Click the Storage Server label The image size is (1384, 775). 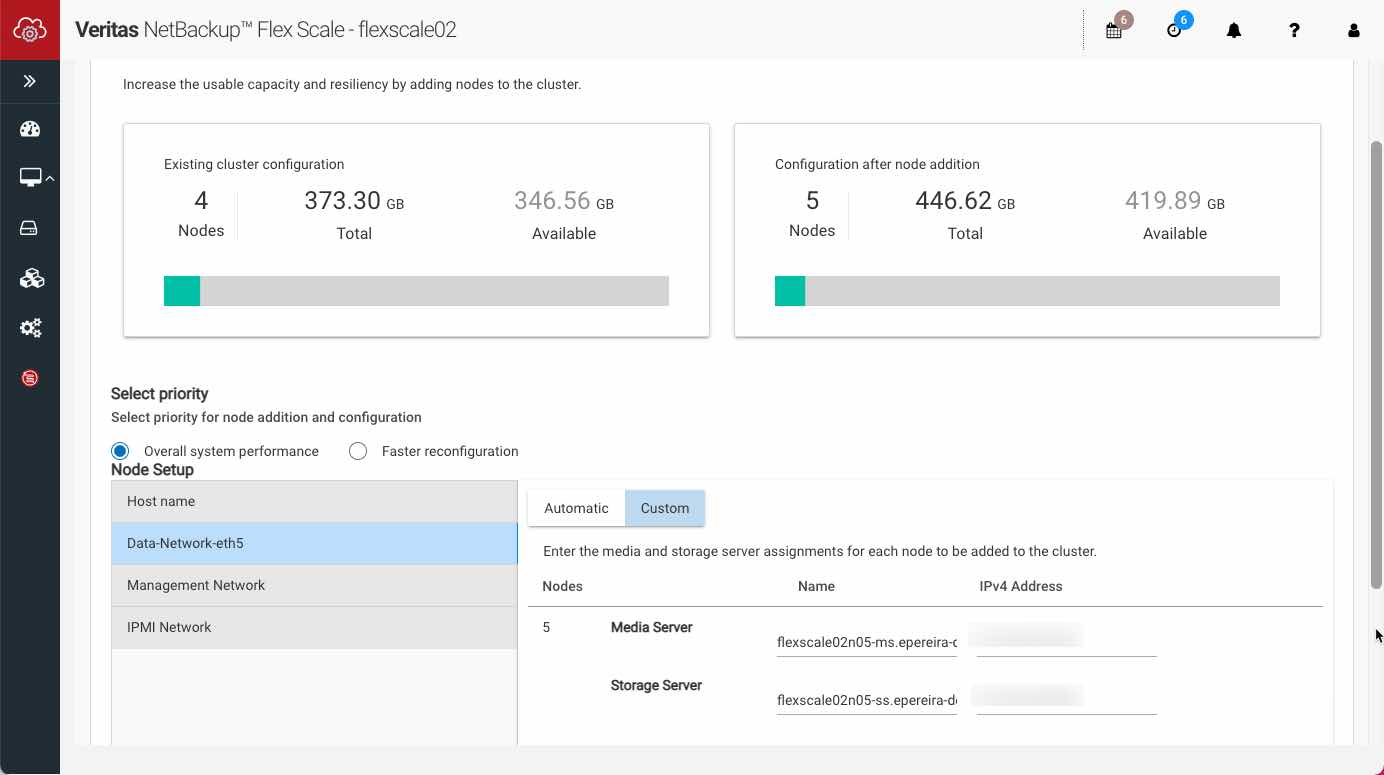pos(656,686)
